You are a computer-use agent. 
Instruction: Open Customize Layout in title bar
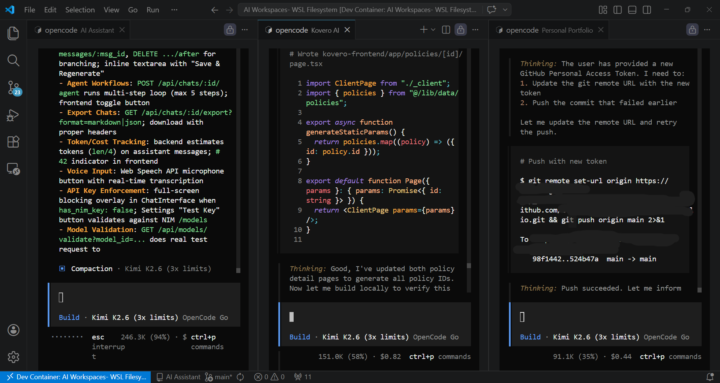[x=603, y=10]
